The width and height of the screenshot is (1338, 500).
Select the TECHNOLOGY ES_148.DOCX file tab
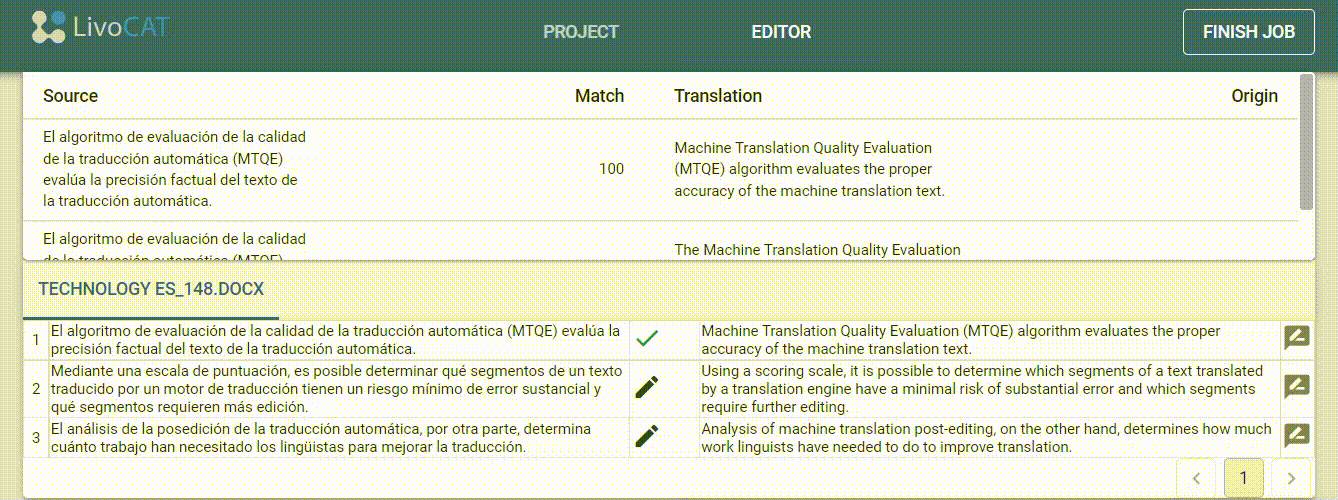pos(151,289)
